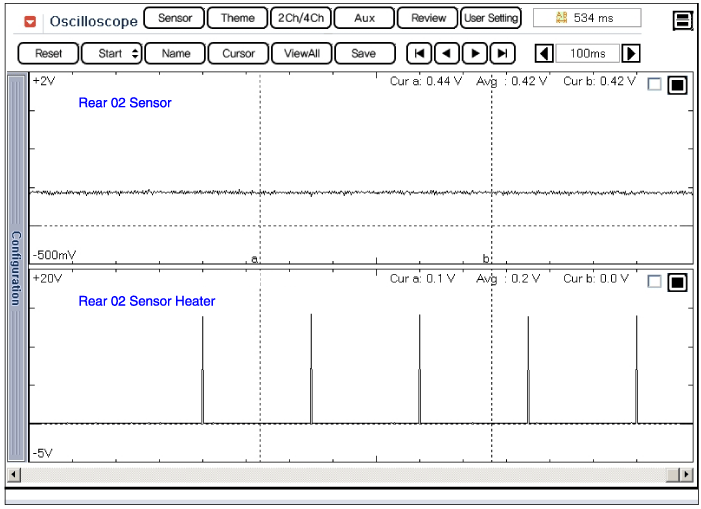
Task: Open the Sensor menu
Action: [x=174, y=18]
